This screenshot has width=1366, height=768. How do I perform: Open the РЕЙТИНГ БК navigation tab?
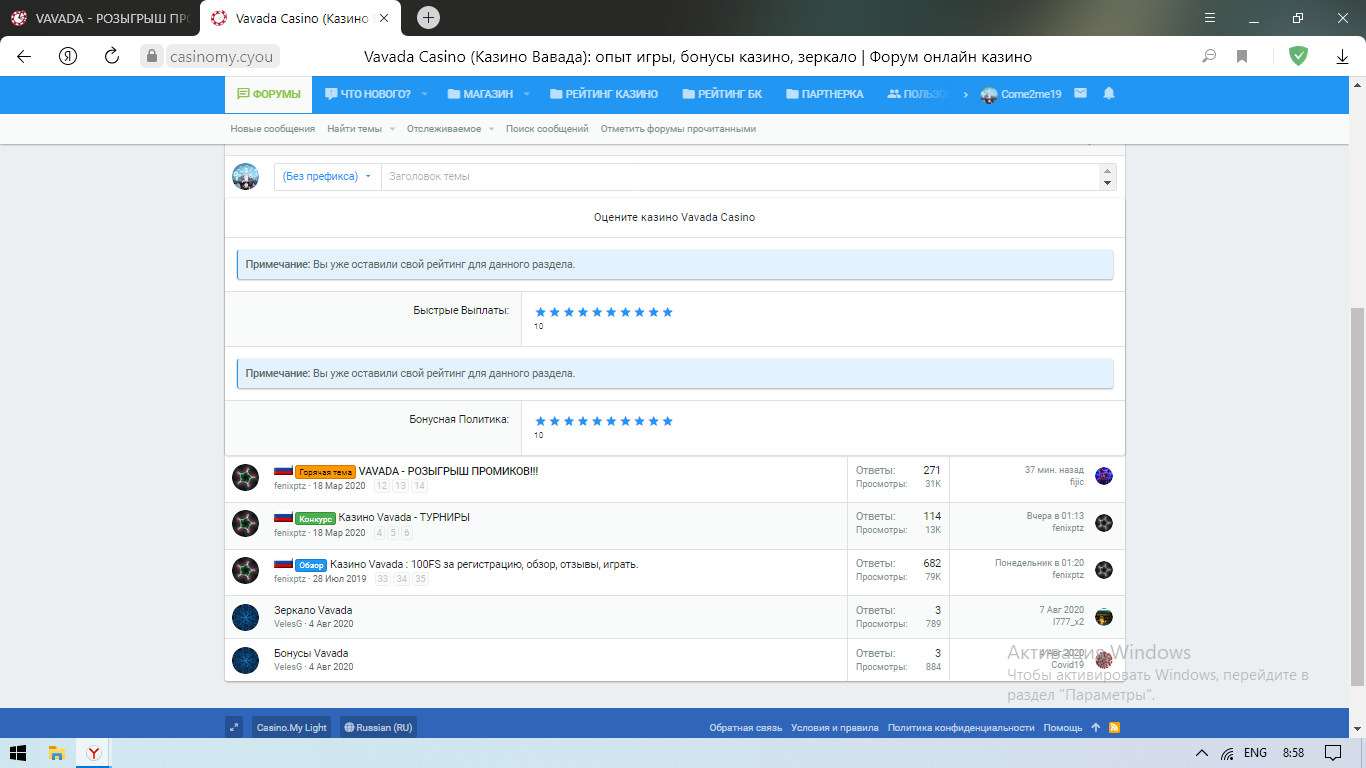point(722,94)
